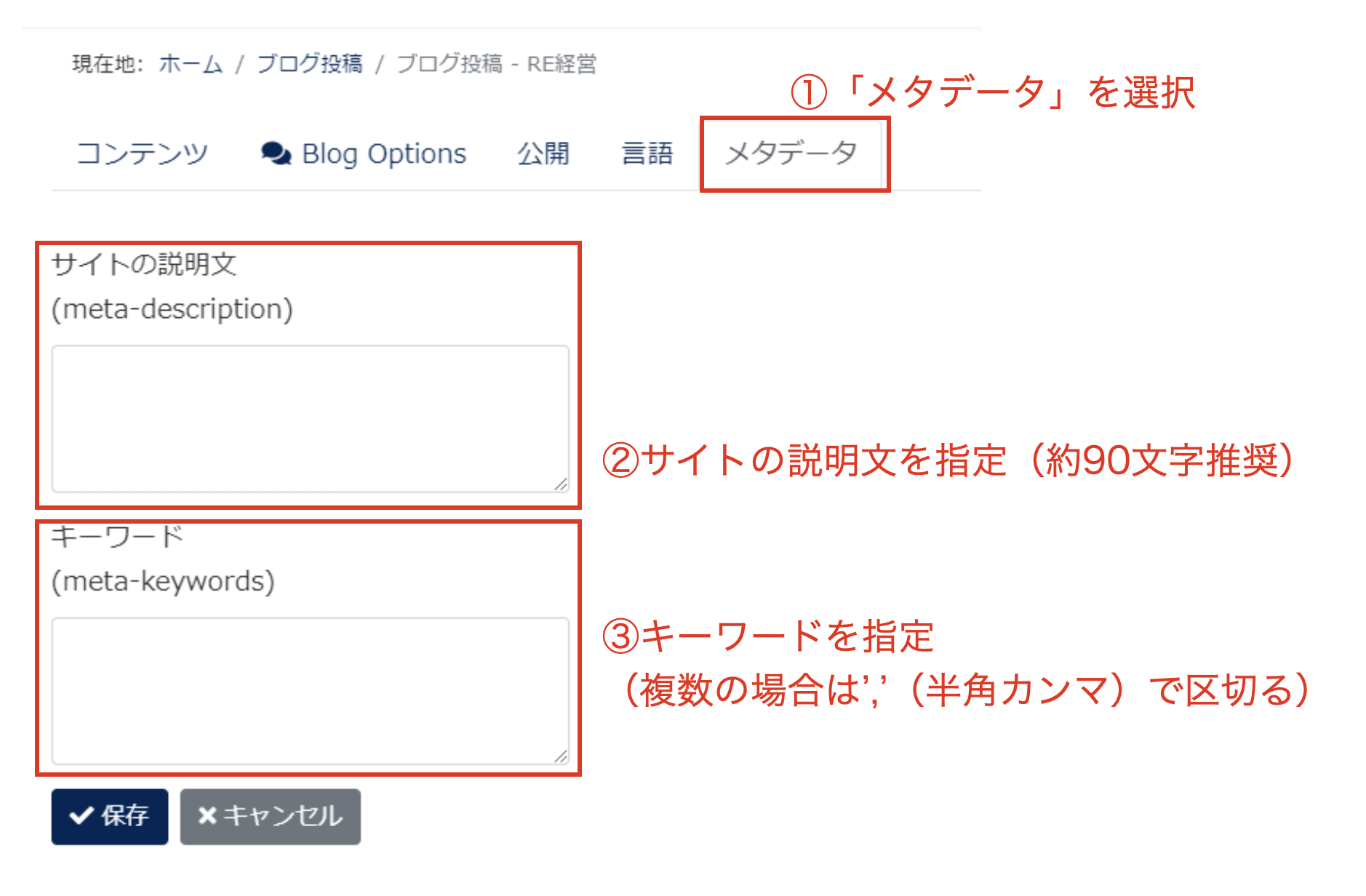The width and height of the screenshot is (1366, 896).
Task: Go to the 言語 tab
Action: (647, 154)
